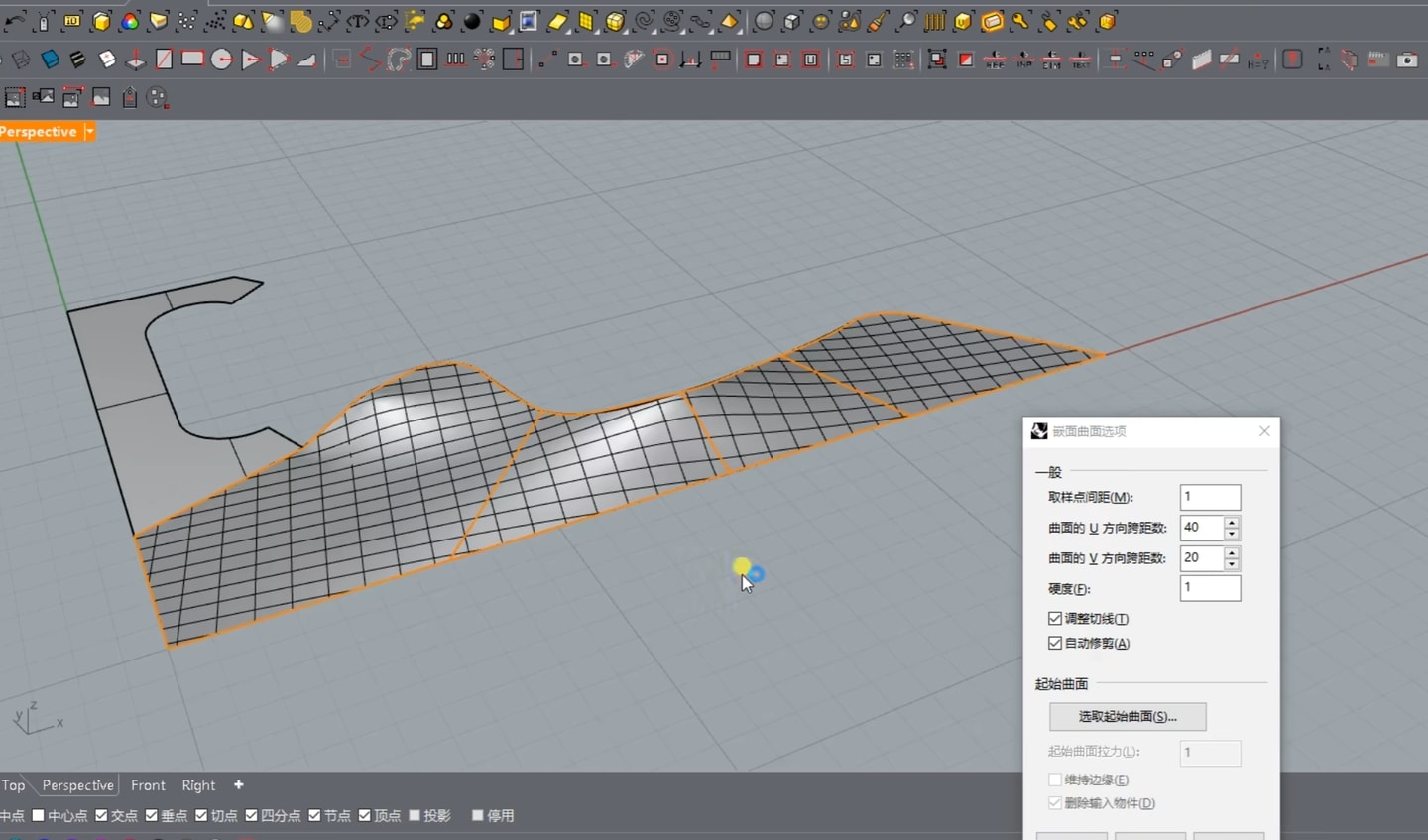Click the blue box icon in second toolbar
Viewport: 1428px width, 840px height.
coord(50,60)
